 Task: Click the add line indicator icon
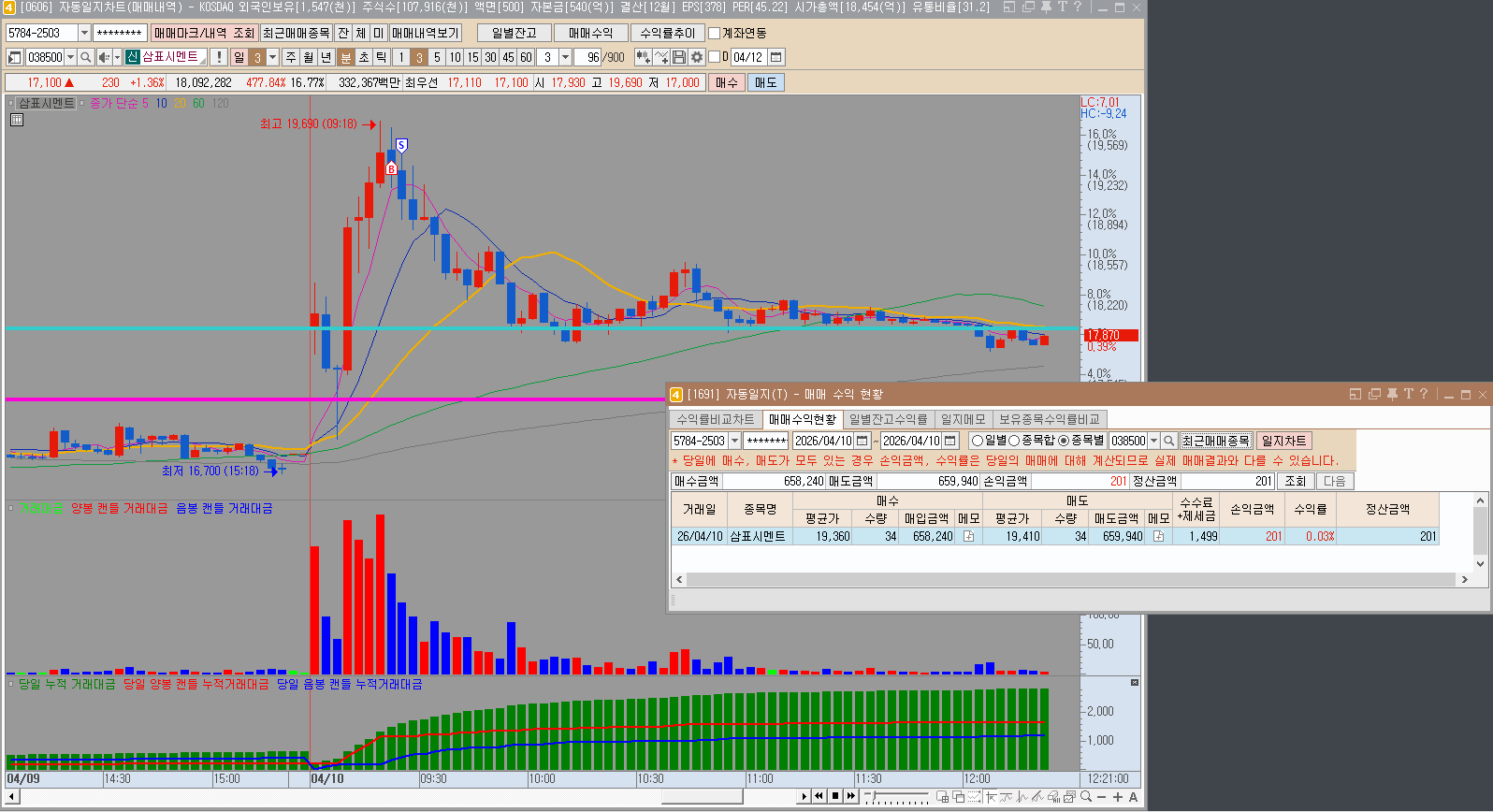[661, 57]
